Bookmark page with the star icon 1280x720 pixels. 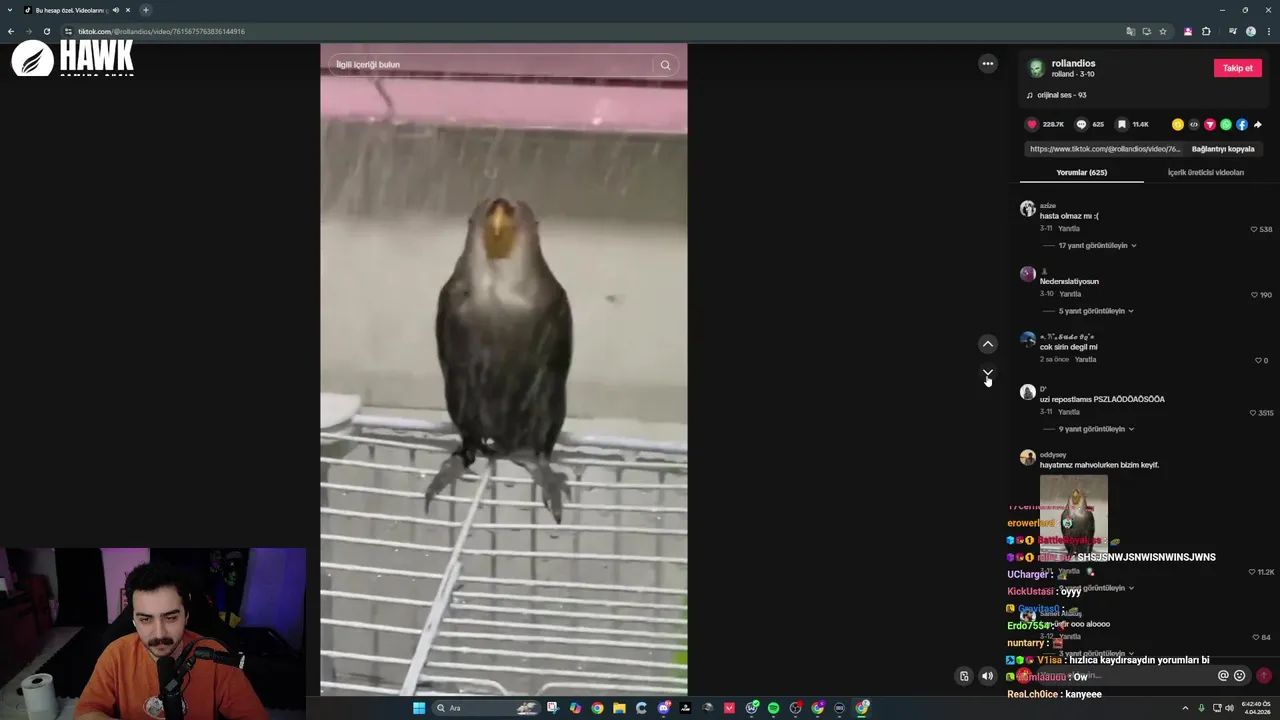(1163, 31)
